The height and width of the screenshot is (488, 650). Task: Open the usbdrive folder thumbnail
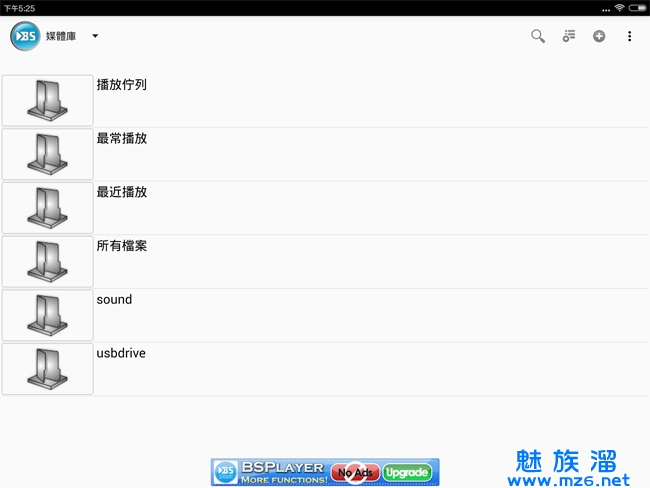coord(48,369)
